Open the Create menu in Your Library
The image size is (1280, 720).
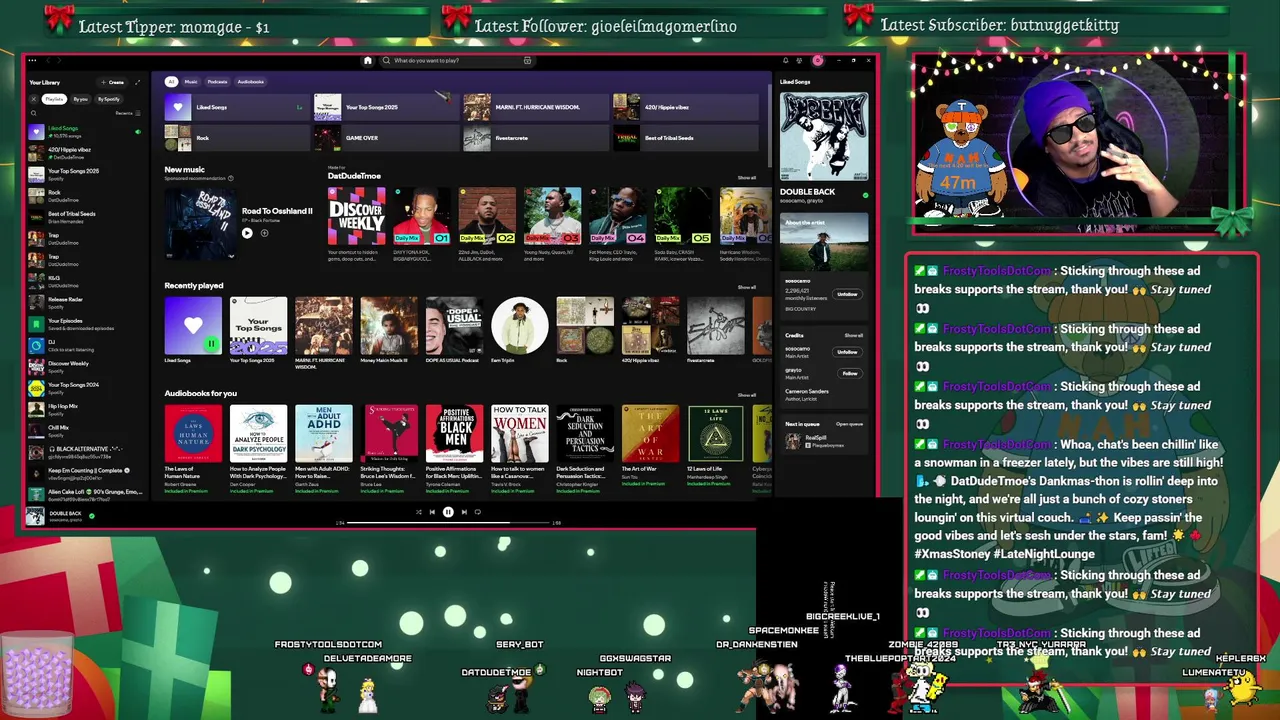(x=112, y=82)
